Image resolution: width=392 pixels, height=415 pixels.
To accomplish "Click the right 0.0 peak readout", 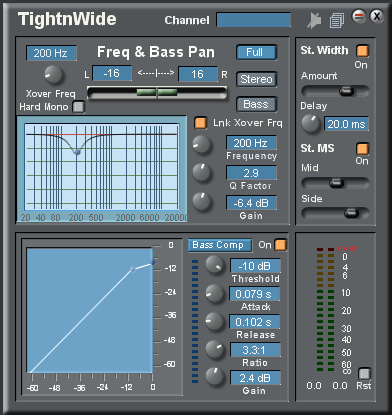I will click(x=340, y=386).
